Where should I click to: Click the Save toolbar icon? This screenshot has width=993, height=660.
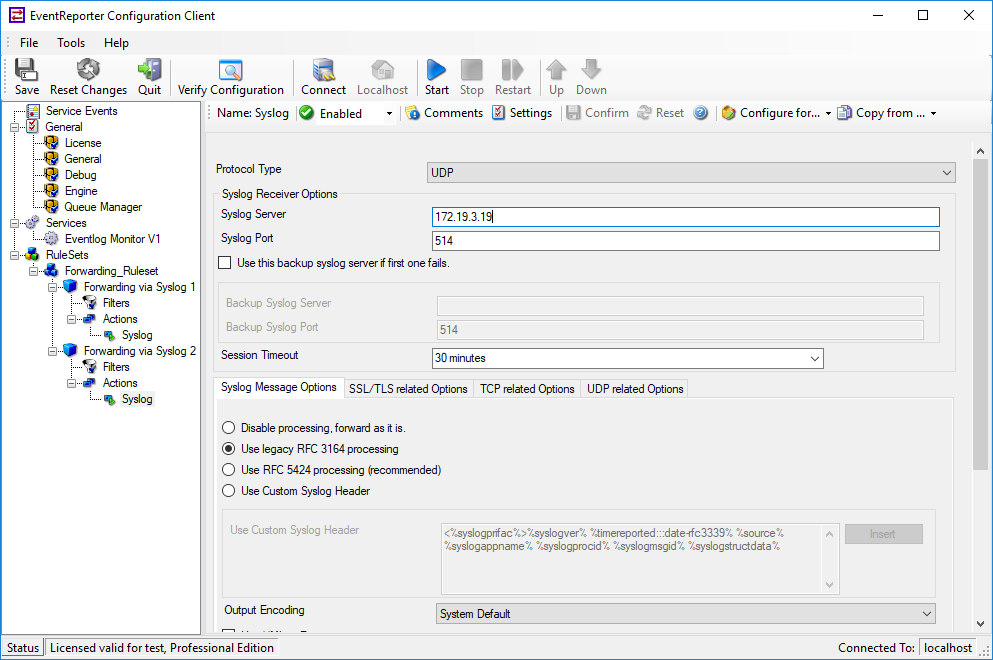[x=26, y=70]
